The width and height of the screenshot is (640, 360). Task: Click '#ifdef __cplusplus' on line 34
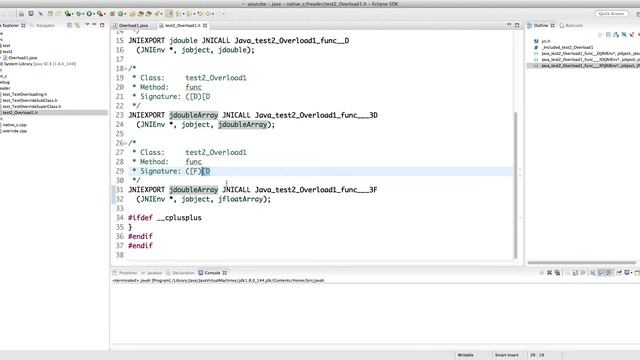click(x=164, y=218)
